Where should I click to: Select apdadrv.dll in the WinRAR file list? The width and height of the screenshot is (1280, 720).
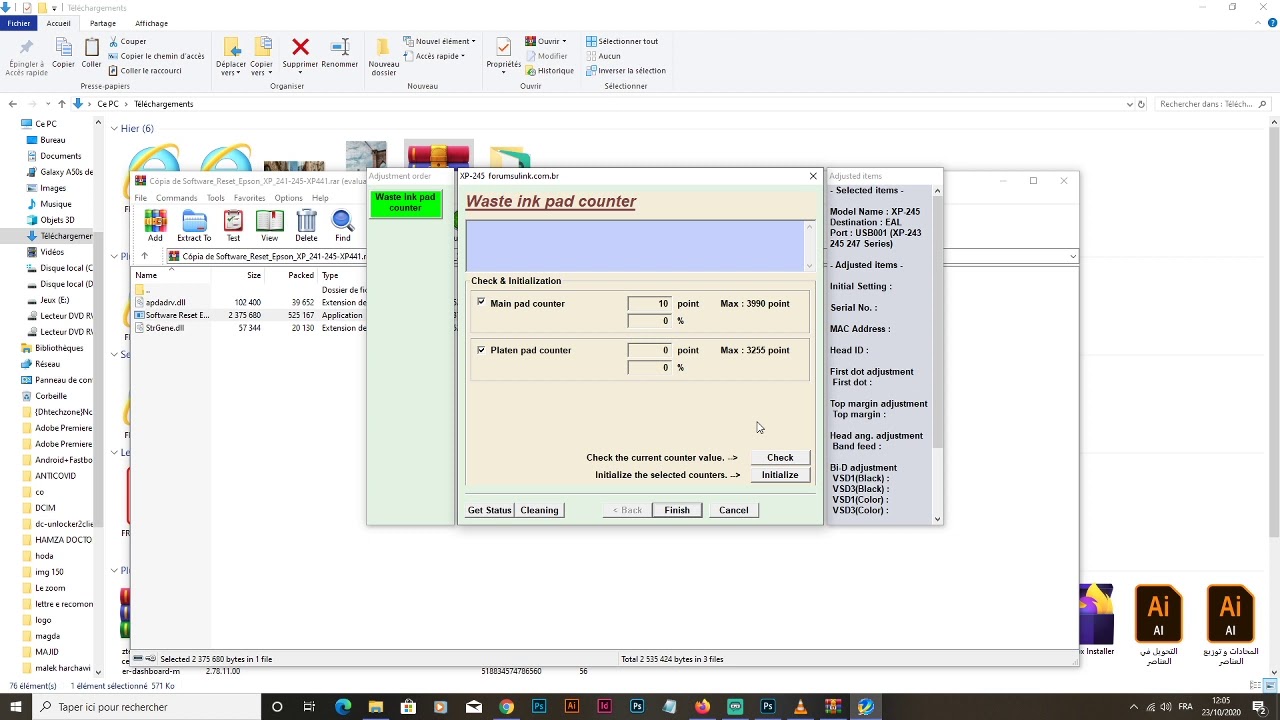pyautogui.click(x=165, y=302)
